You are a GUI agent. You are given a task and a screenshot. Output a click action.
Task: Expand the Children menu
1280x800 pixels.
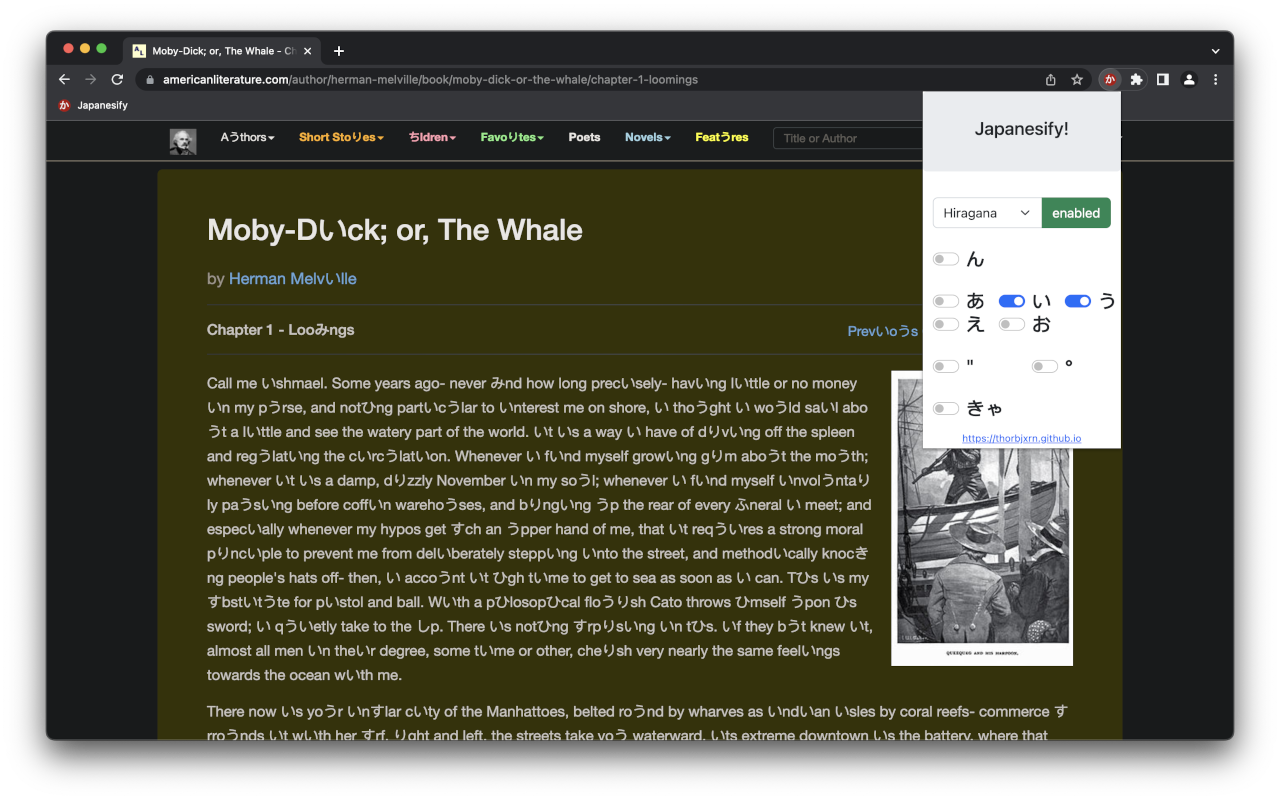pyautogui.click(x=432, y=138)
